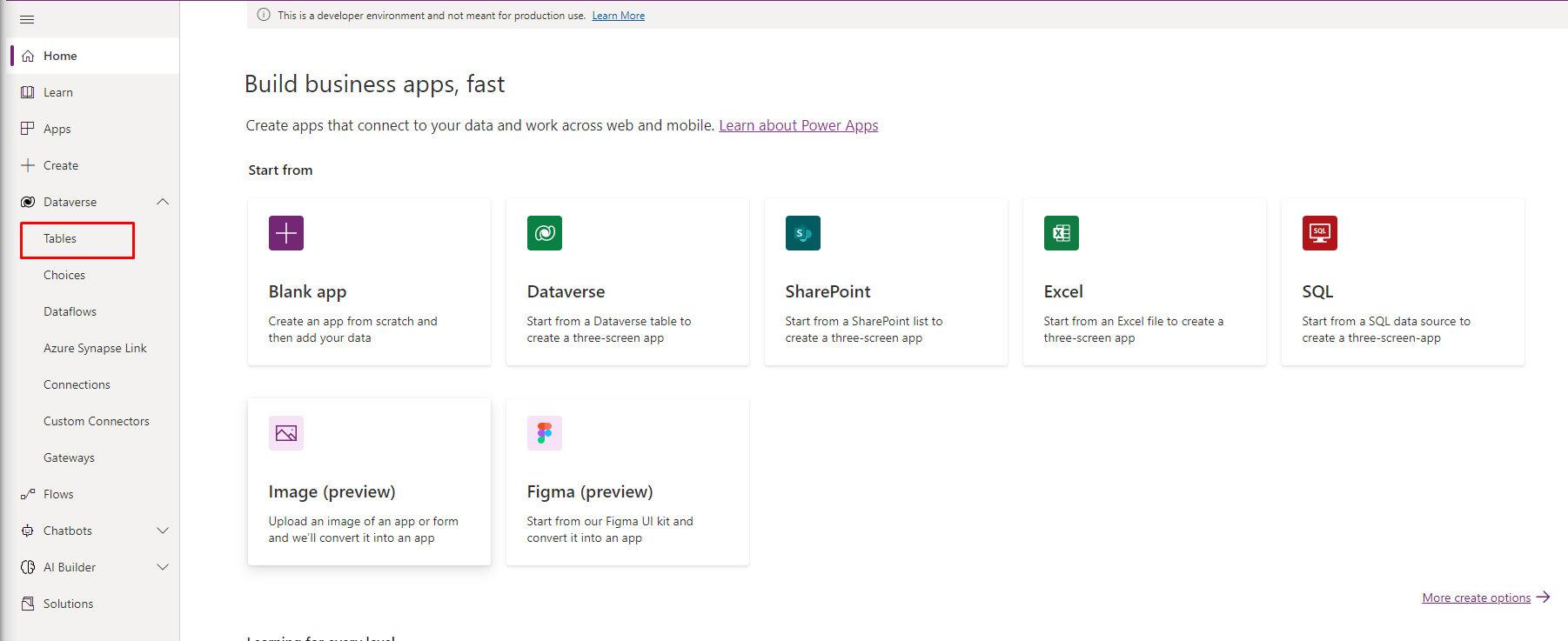Select Create in the left navigation
Viewport: 1568px width, 641px height.
(90, 165)
